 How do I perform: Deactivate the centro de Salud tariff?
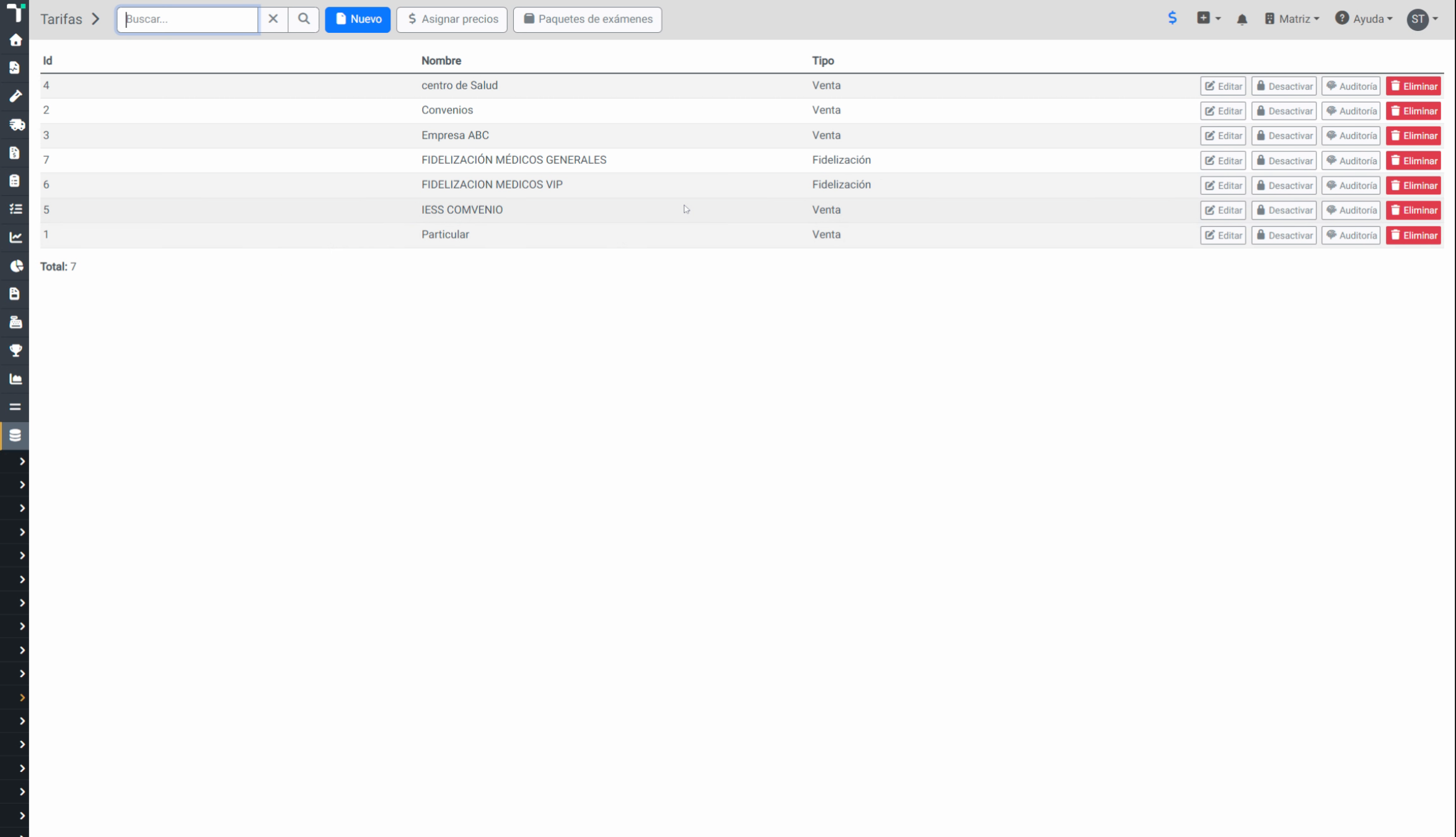pyautogui.click(x=1284, y=86)
